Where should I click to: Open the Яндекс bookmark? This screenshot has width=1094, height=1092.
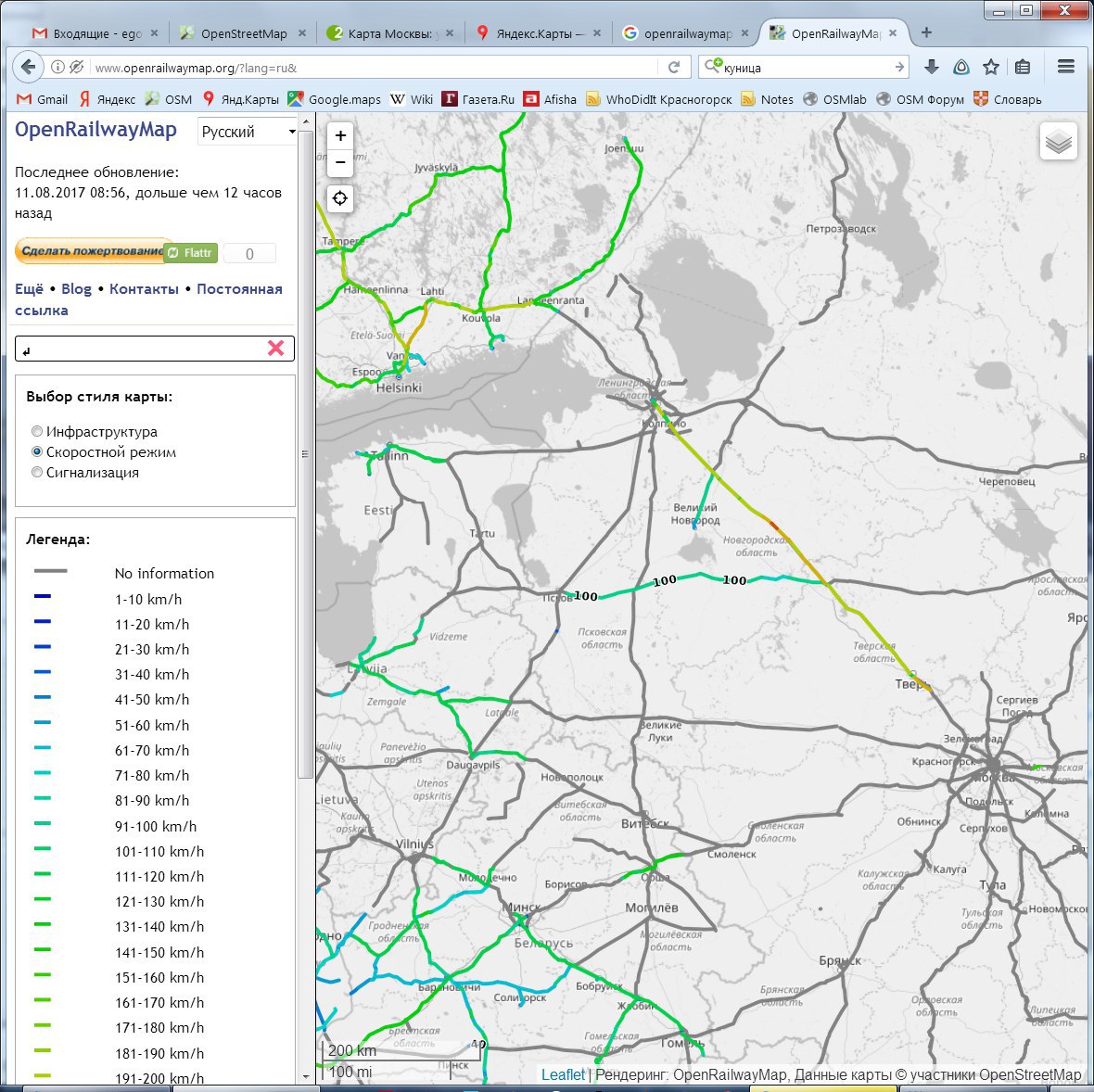108,99
